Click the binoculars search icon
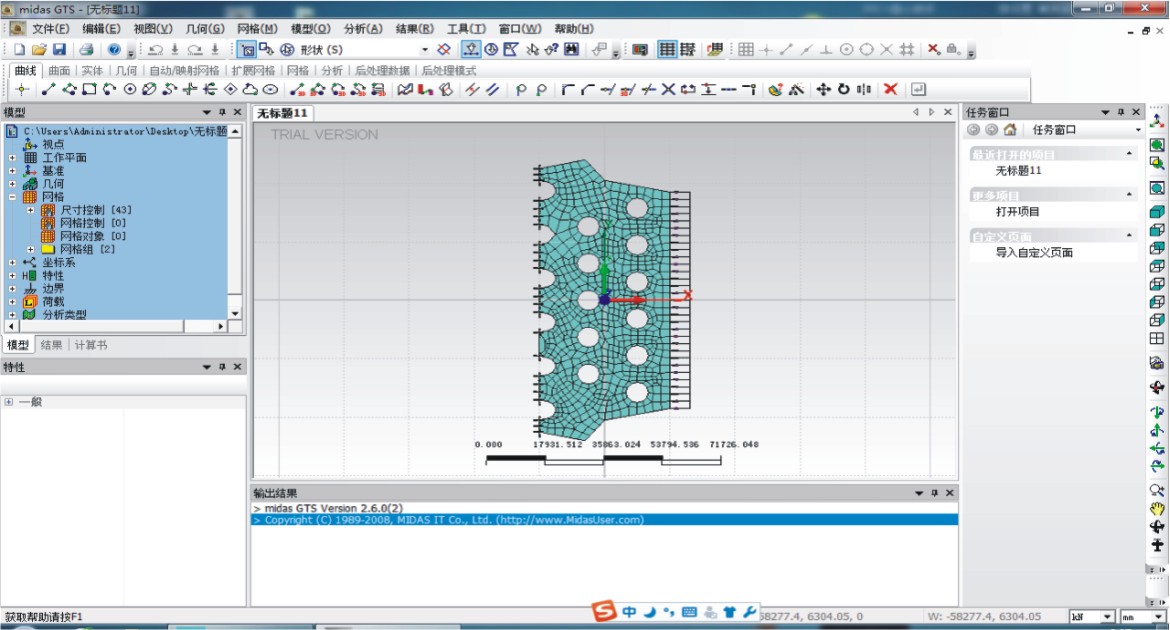1170x630 pixels. pos(571,49)
